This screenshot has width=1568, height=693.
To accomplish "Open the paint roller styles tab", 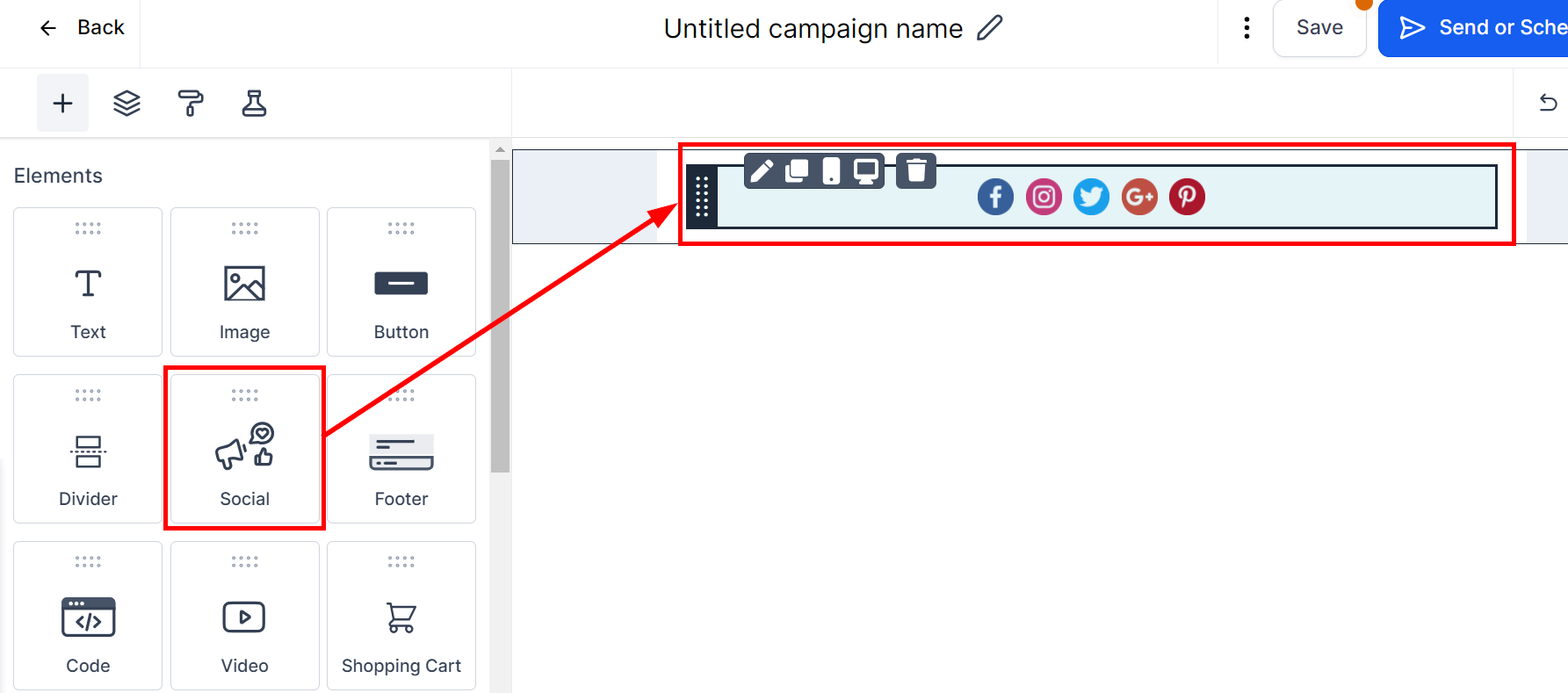I will (191, 104).
